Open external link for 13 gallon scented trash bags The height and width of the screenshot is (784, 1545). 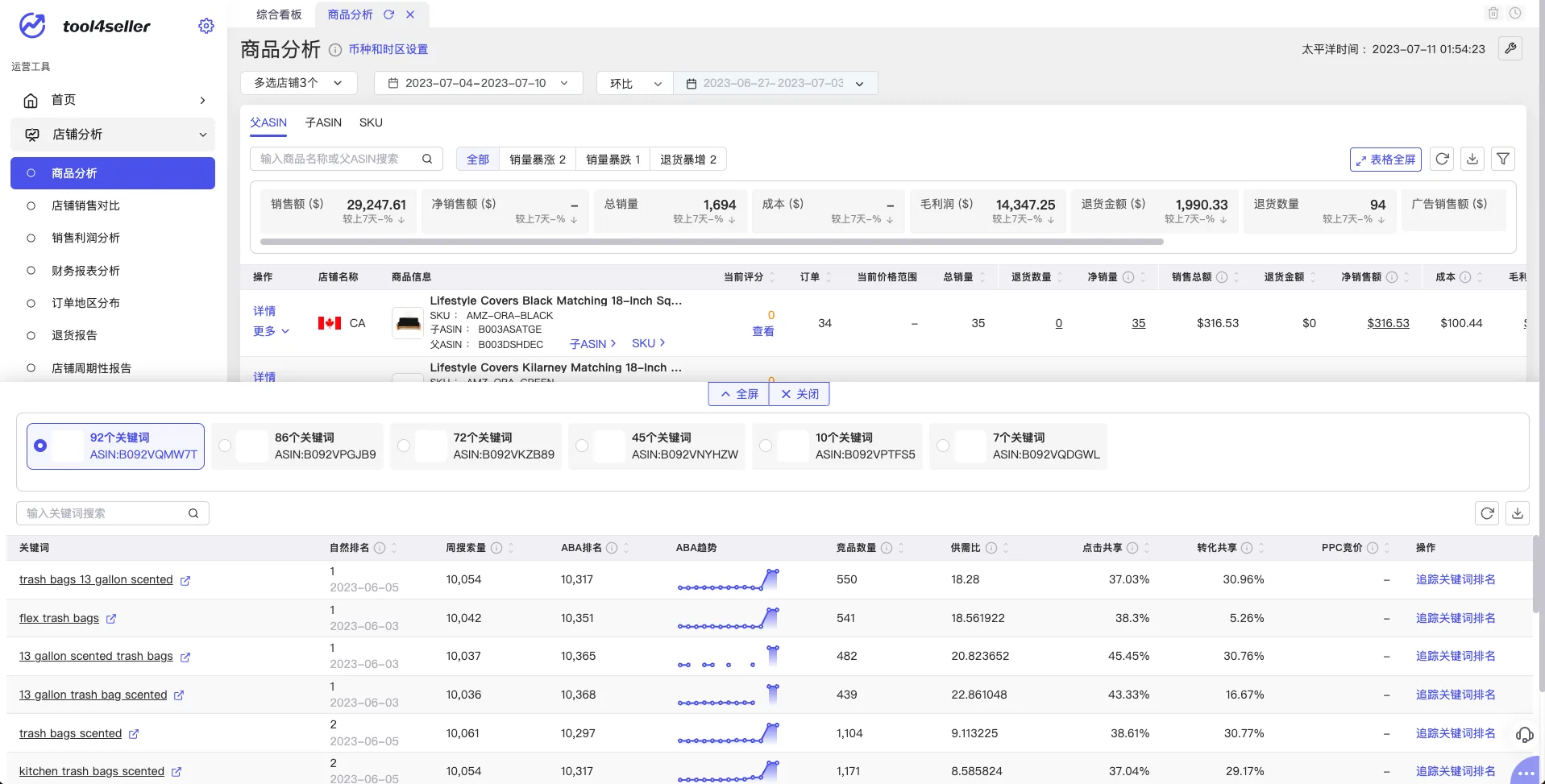(185, 657)
